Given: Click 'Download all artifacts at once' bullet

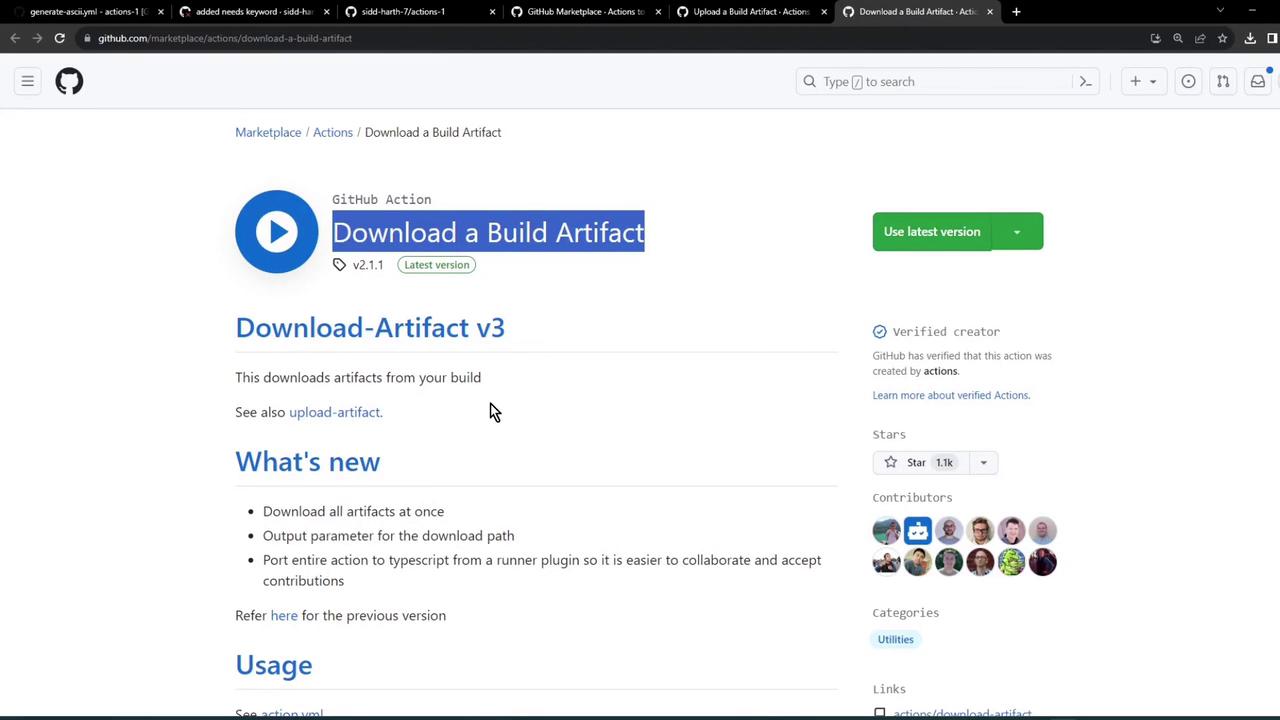Looking at the screenshot, I should [353, 511].
